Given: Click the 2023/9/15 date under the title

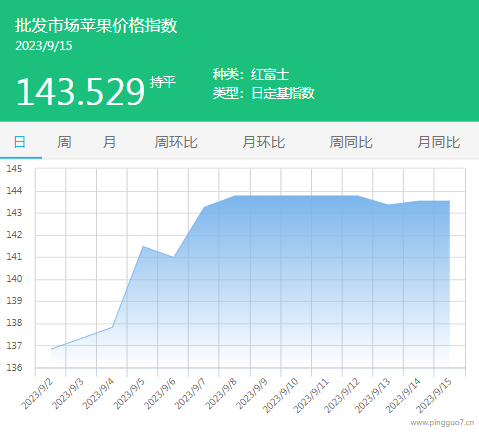Looking at the screenshot, I should click(x=44, y=46).
